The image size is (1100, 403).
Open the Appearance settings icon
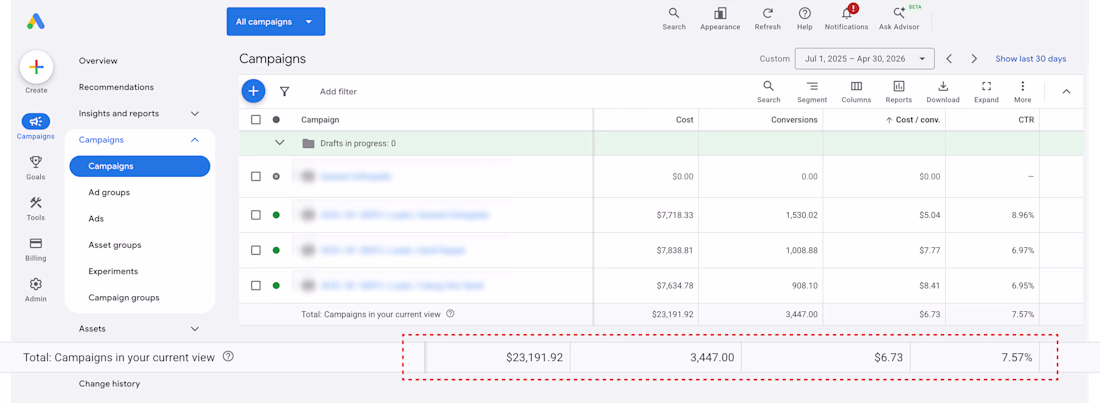pos(720,13)
